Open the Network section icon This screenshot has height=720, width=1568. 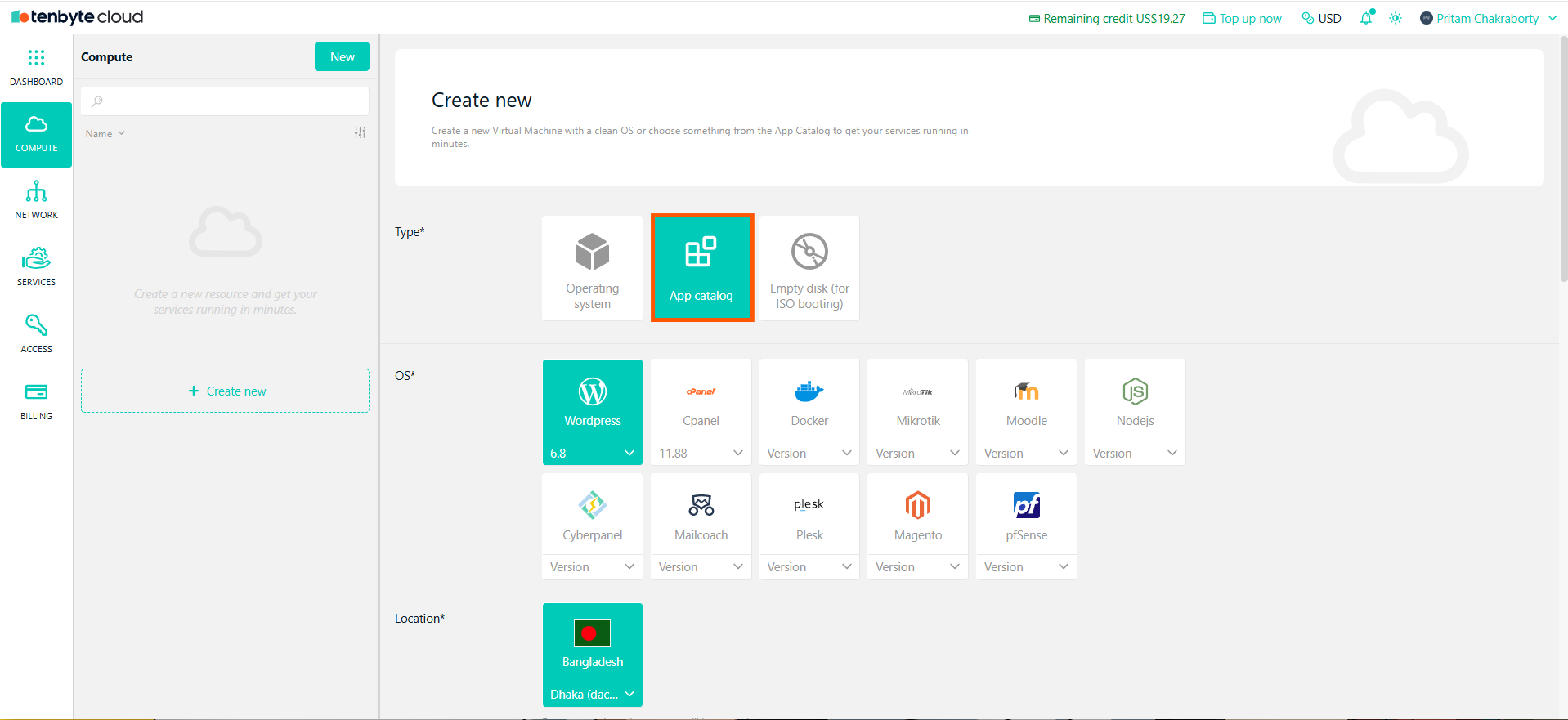click(36, 191)
